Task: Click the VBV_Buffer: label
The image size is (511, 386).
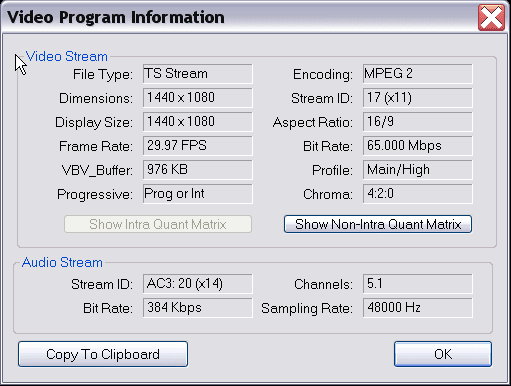Action: [x=97, y=171]
